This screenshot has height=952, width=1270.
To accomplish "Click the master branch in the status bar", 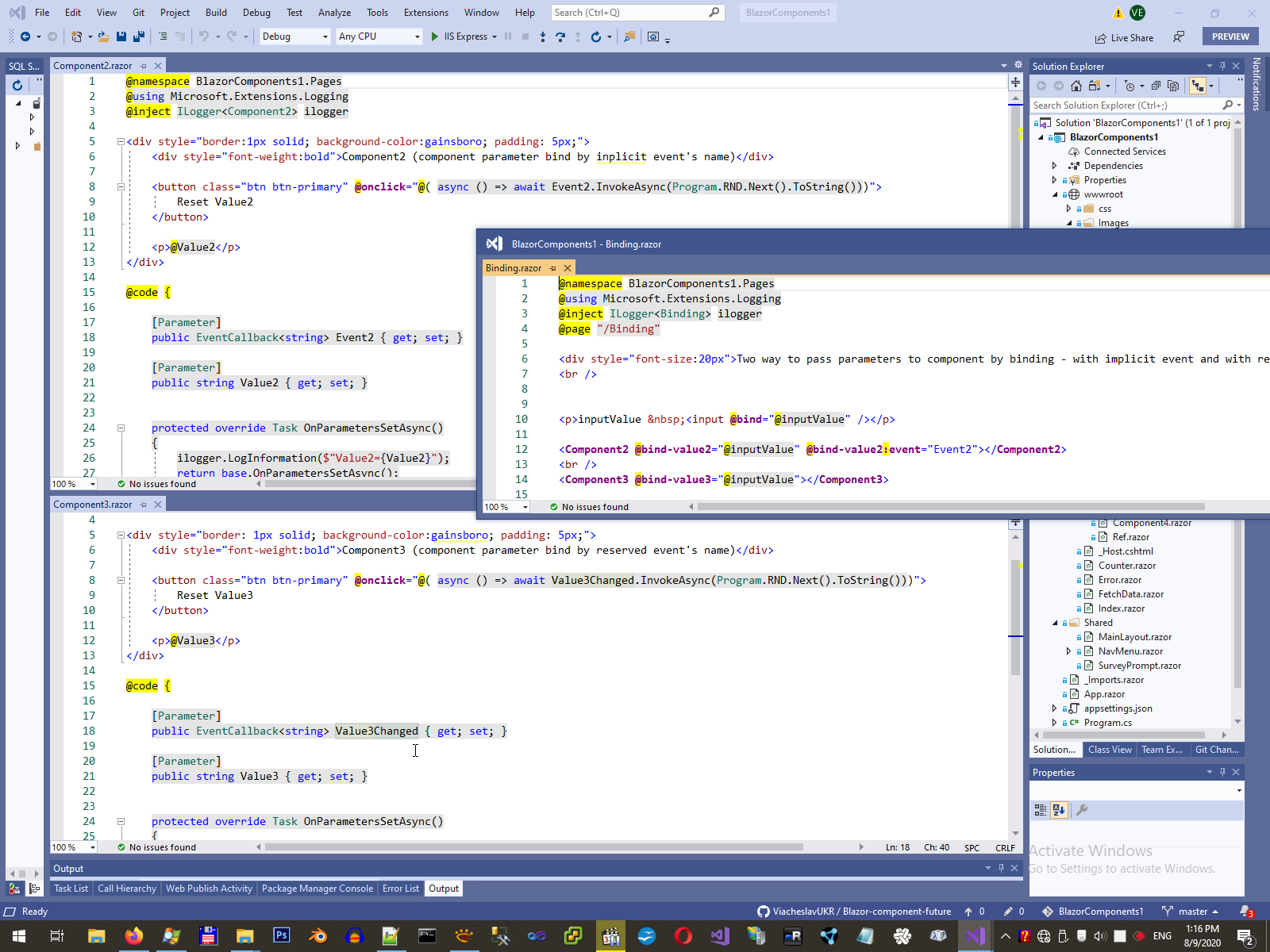I will click(x=1192, y=912).
